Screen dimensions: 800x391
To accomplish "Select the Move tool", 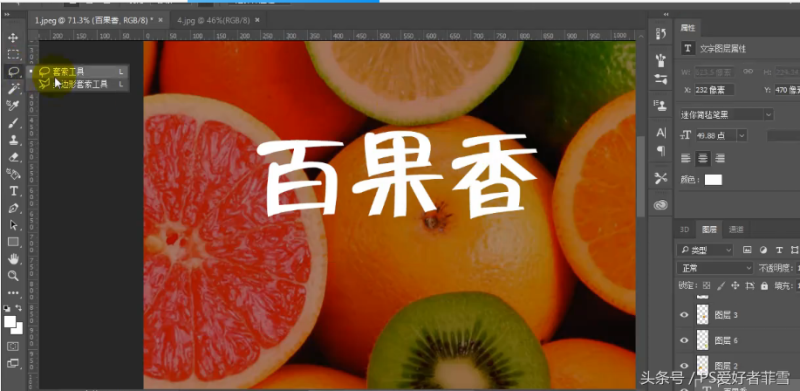I will pos(13,38).
